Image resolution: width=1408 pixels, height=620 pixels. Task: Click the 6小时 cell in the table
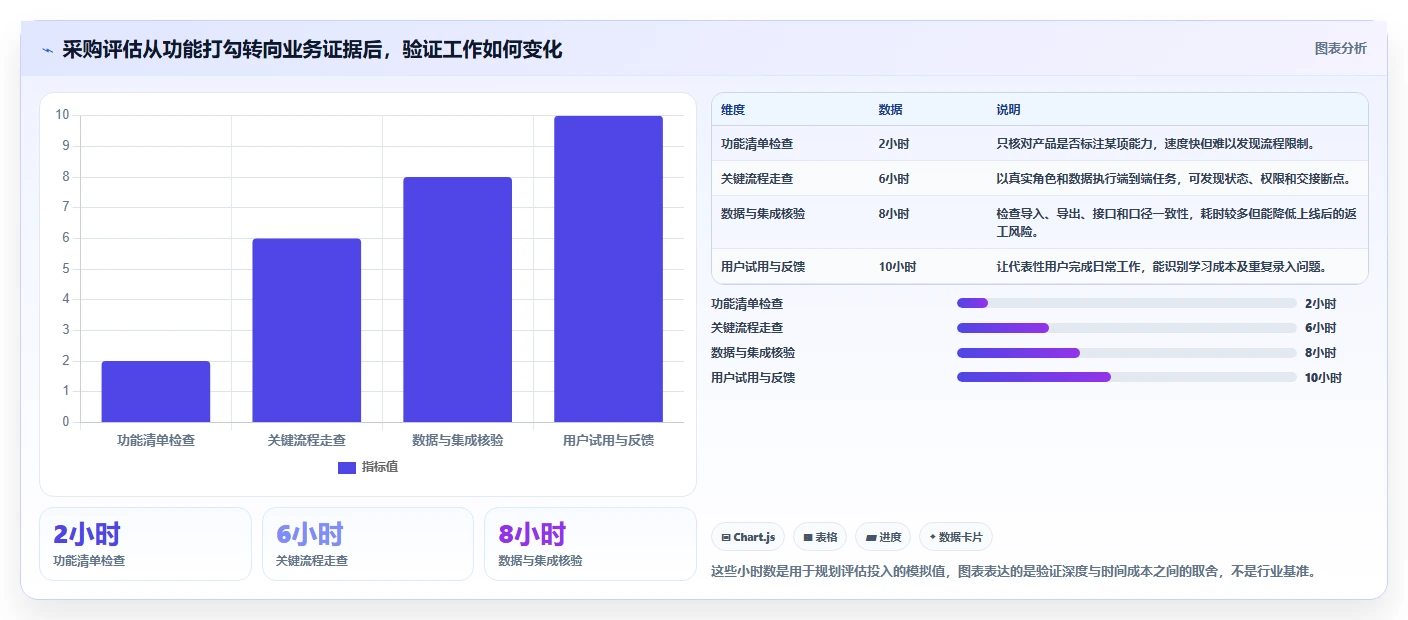894,179
